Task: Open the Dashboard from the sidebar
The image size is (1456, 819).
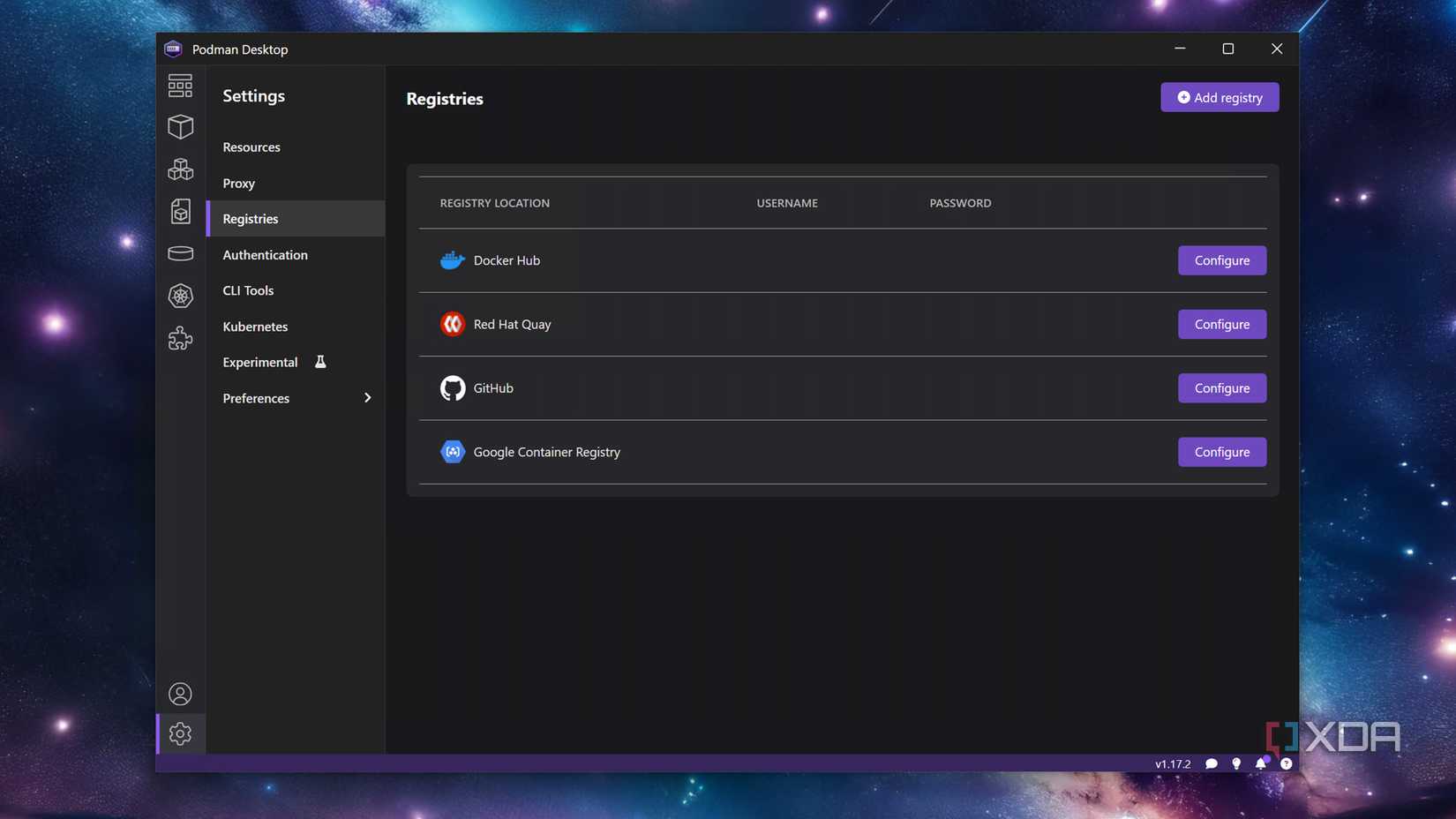Action: 180,85
